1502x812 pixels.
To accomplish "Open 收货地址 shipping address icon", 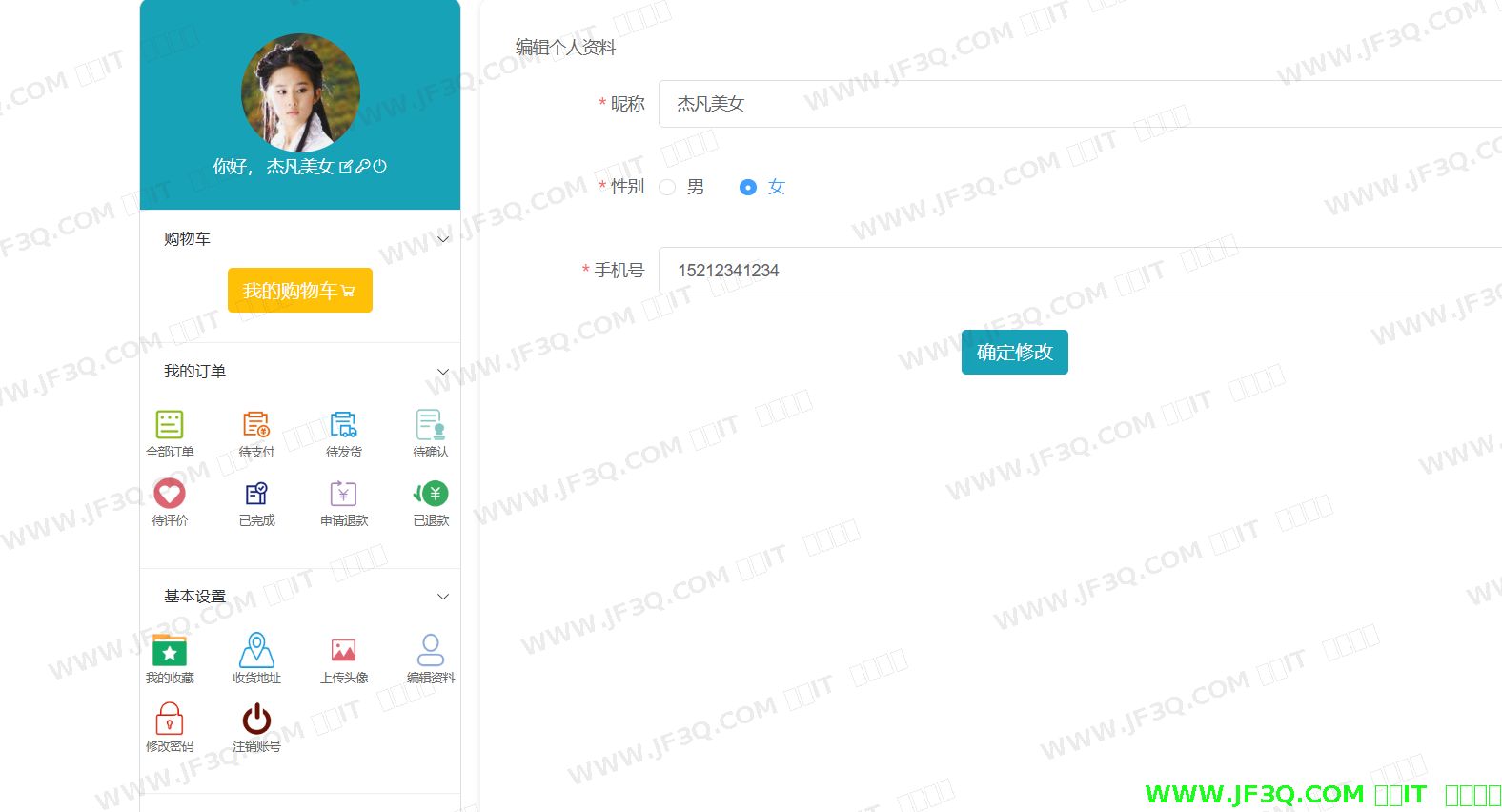I will (256, 651).
